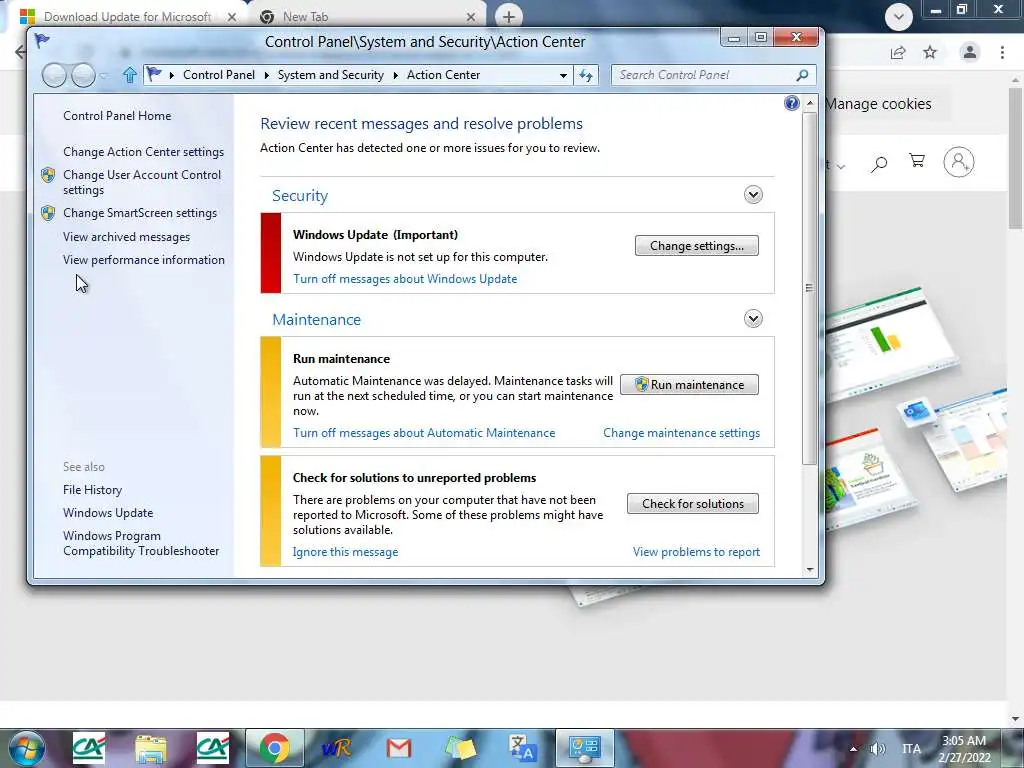Collapse the Maintenance section chevron

pyautogui.click(x=753, y=319)
